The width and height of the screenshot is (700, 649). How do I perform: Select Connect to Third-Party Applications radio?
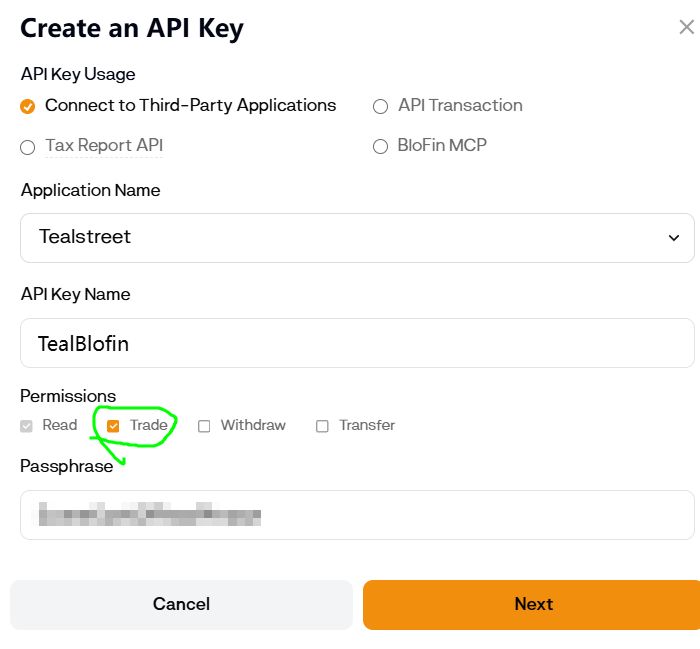pos(28,106)
